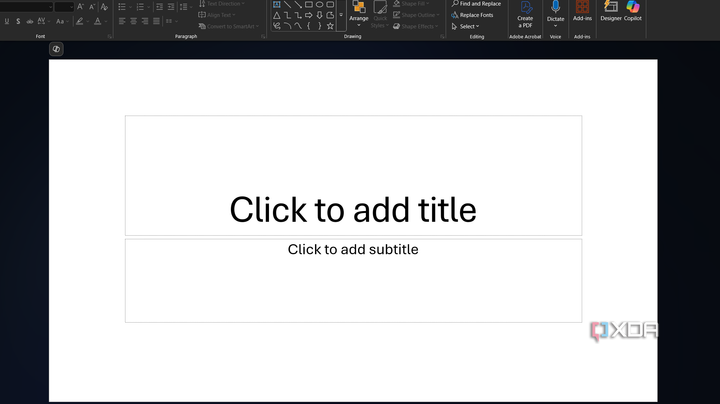720x404 pixels.
Task: Toggle text shadow formatting
Action: click(18, 21)
